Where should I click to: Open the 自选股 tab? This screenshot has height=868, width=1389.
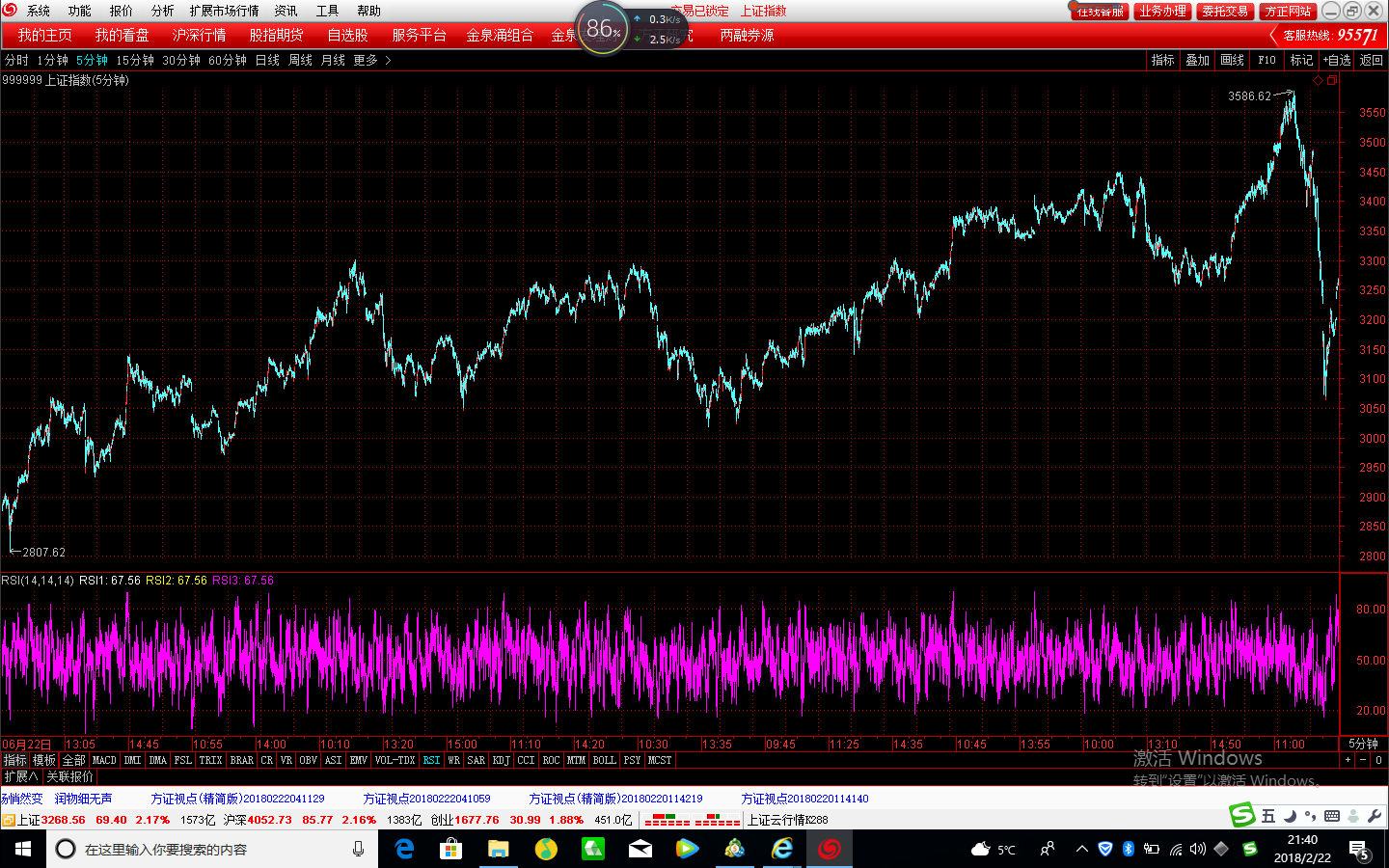click(347, 35)
